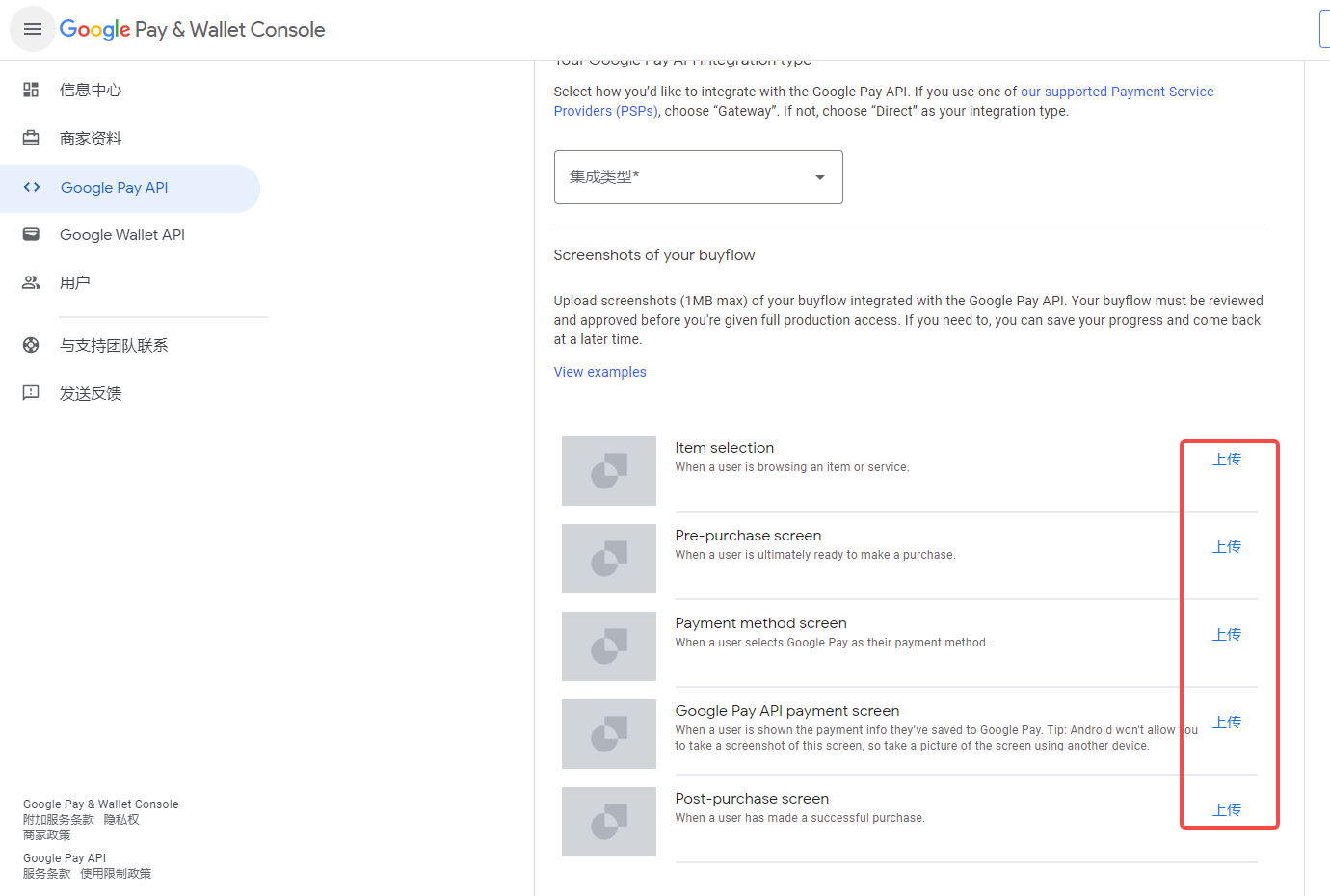Open 商家政策 merchant policy footer link

pos(46,835)
